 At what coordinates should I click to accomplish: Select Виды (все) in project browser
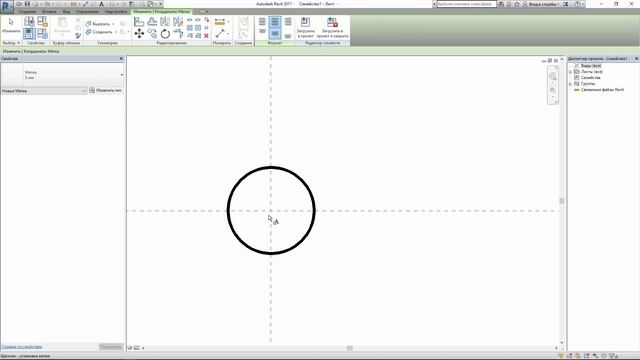pyautogui.click(x=591, y=66)
